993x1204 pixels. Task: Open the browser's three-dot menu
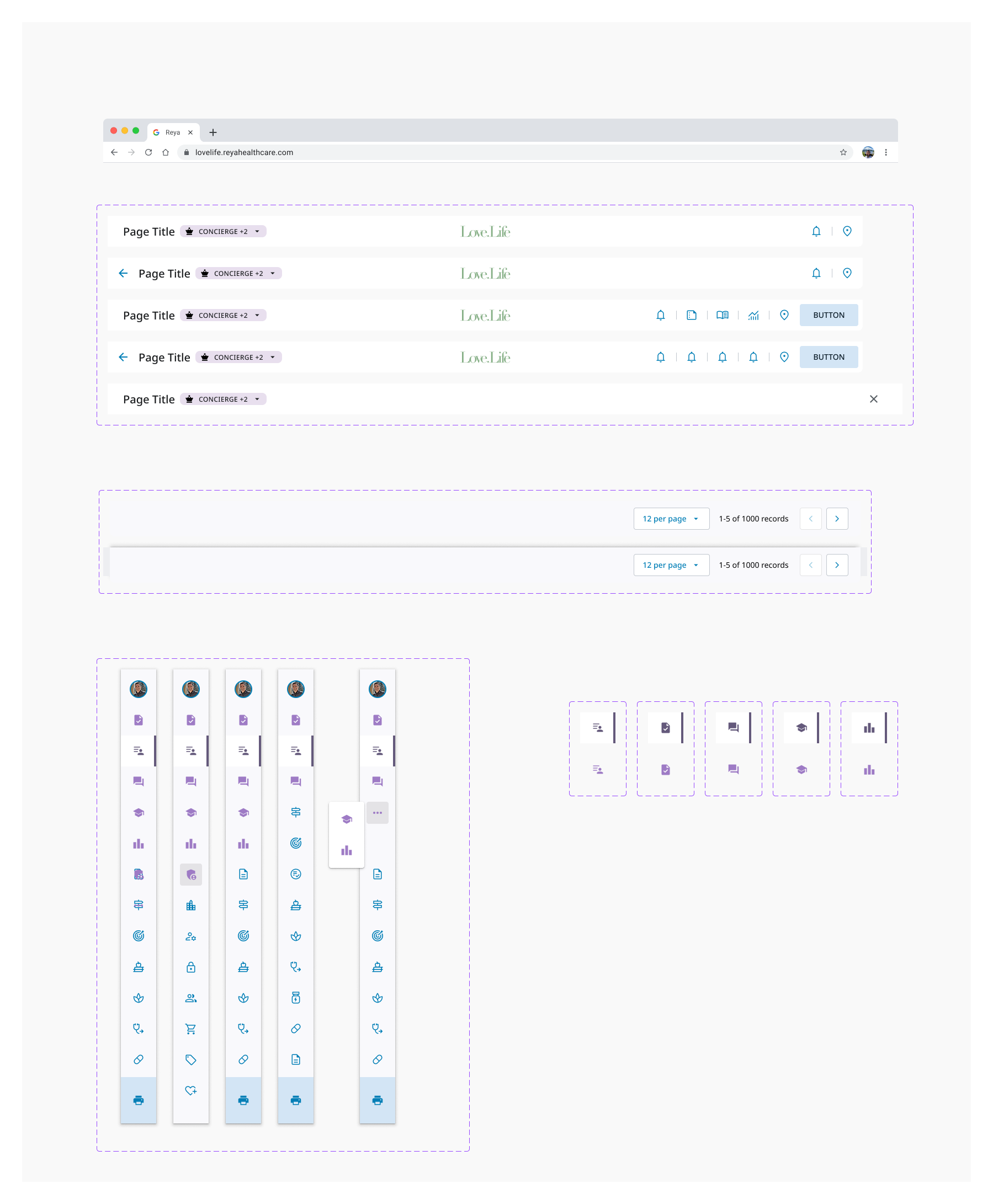886,152
